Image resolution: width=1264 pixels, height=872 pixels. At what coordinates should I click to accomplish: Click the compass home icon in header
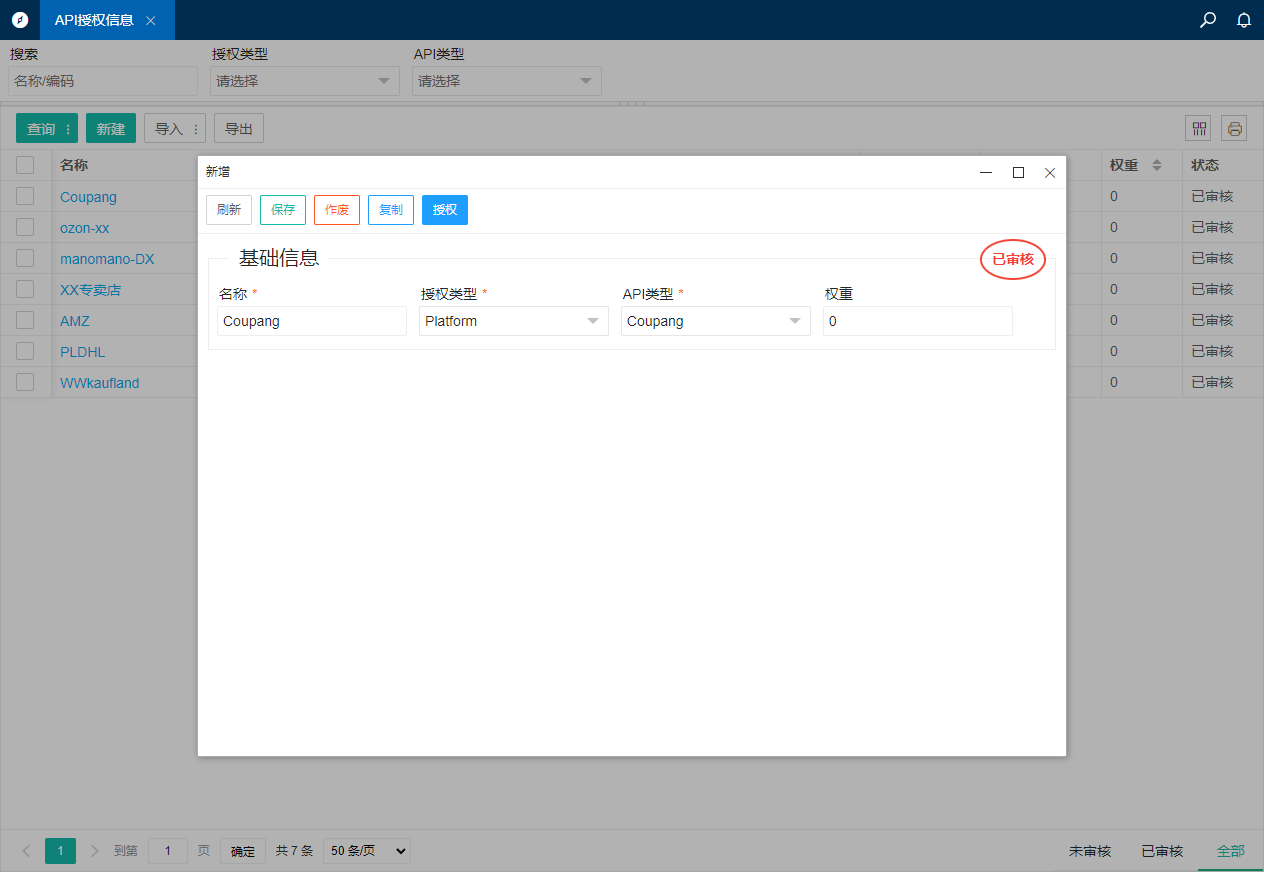(x=20, y=20)
